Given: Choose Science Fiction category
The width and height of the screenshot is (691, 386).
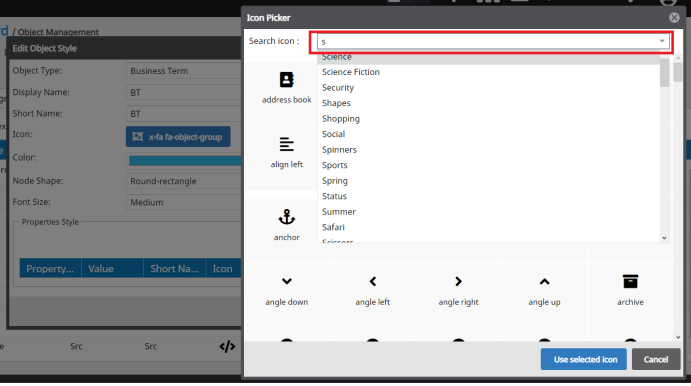Looking at the screenshot, I should (488, 72).
